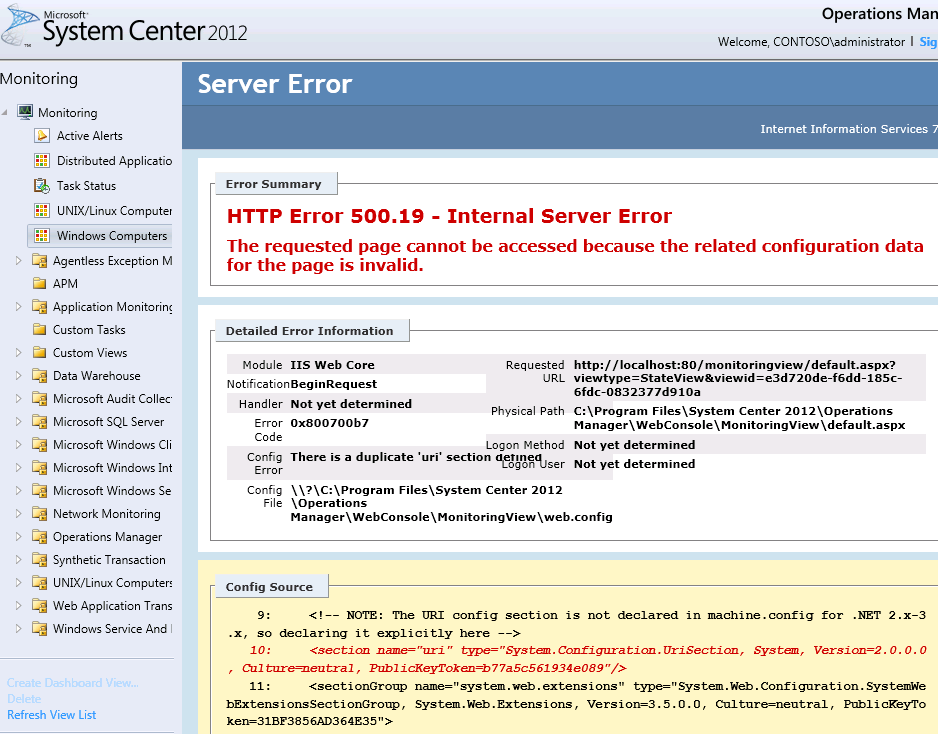Click the Config File web.config path

(452, 503)
